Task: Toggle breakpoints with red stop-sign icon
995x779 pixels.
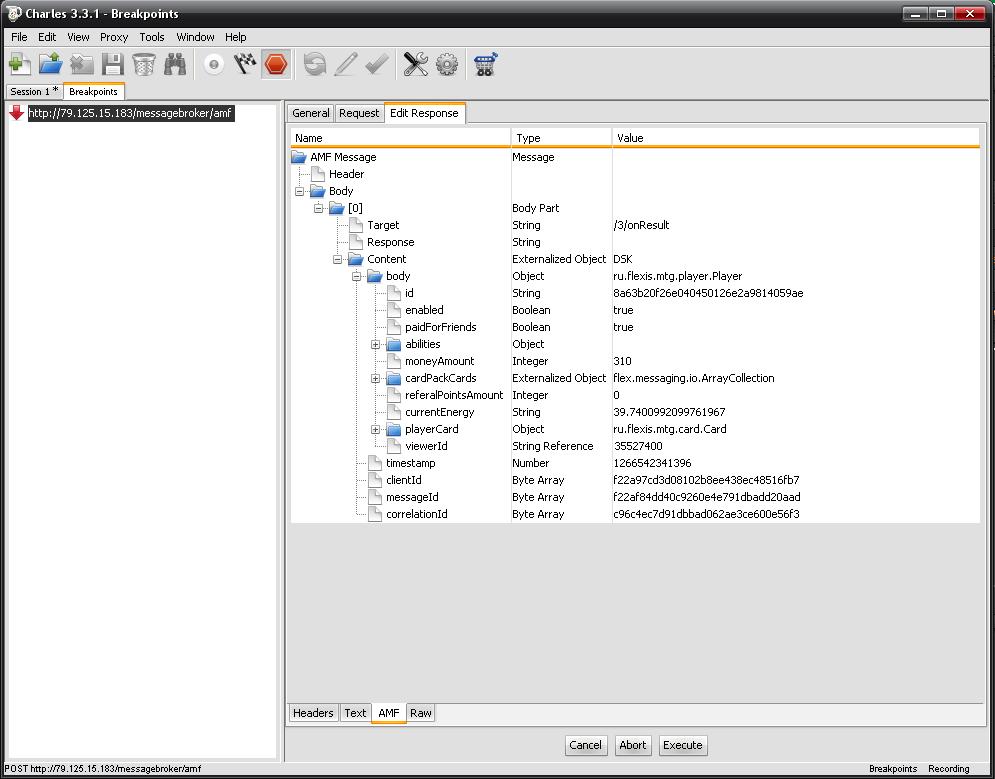Action: pos(276,65)
